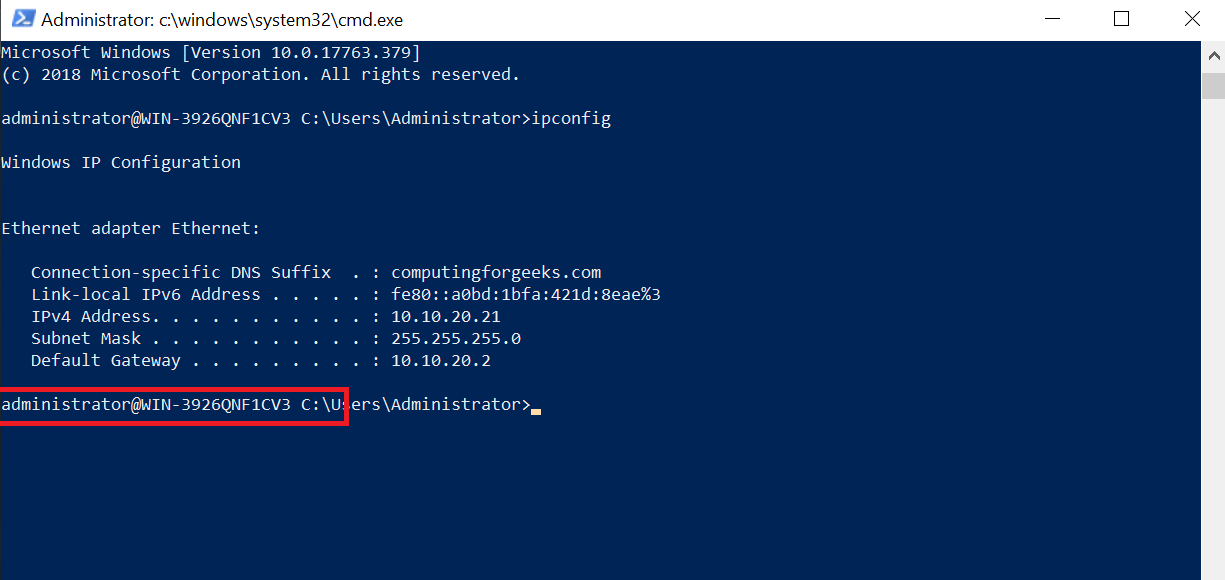The width and height of the screenshot is (1225, 580).
Task: Maximize the cmd.exe window
Action: [x=1121, y=19]
